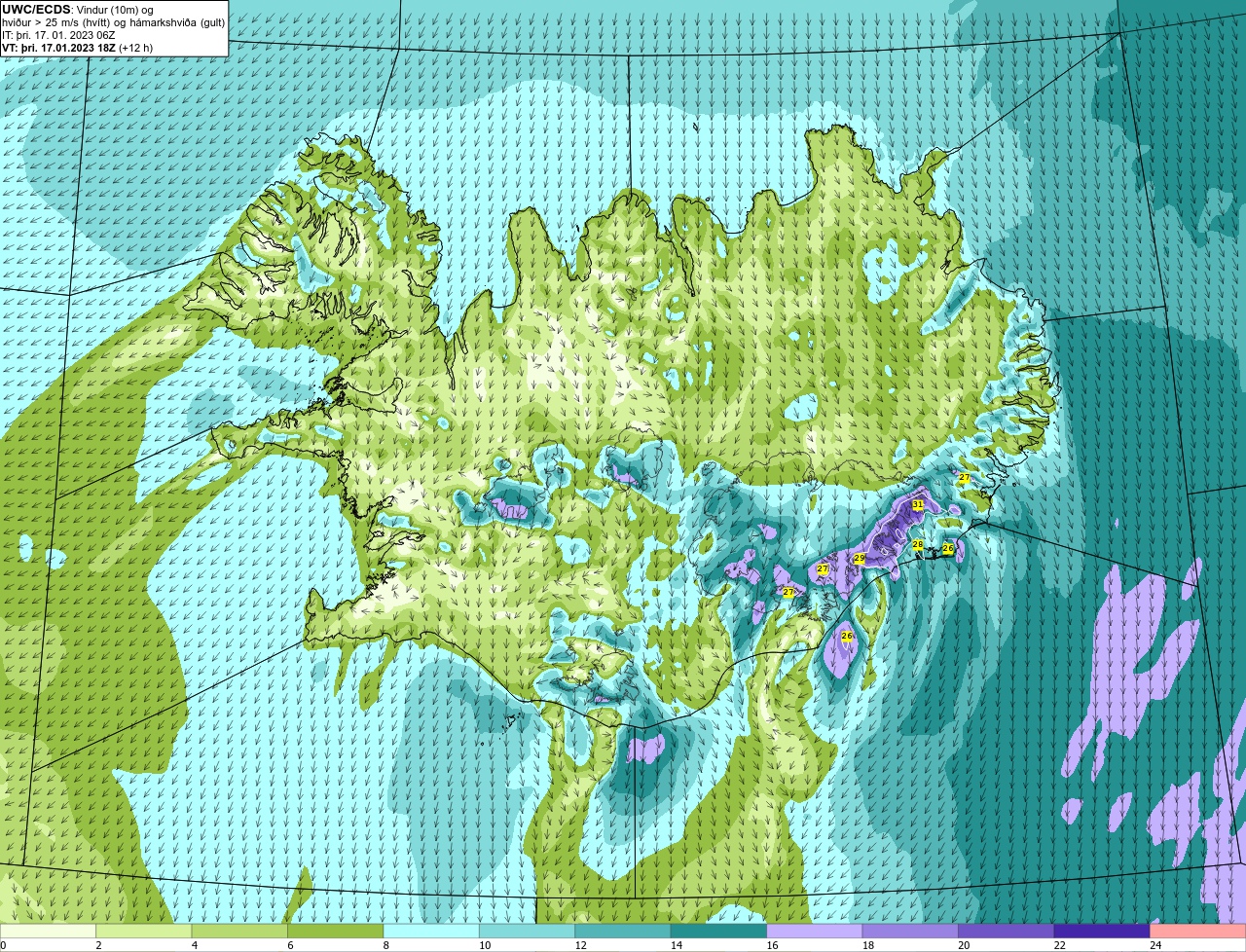Click the '8' tick label on the scale
Screen dimensions: 1246x952
coord(385,945)
